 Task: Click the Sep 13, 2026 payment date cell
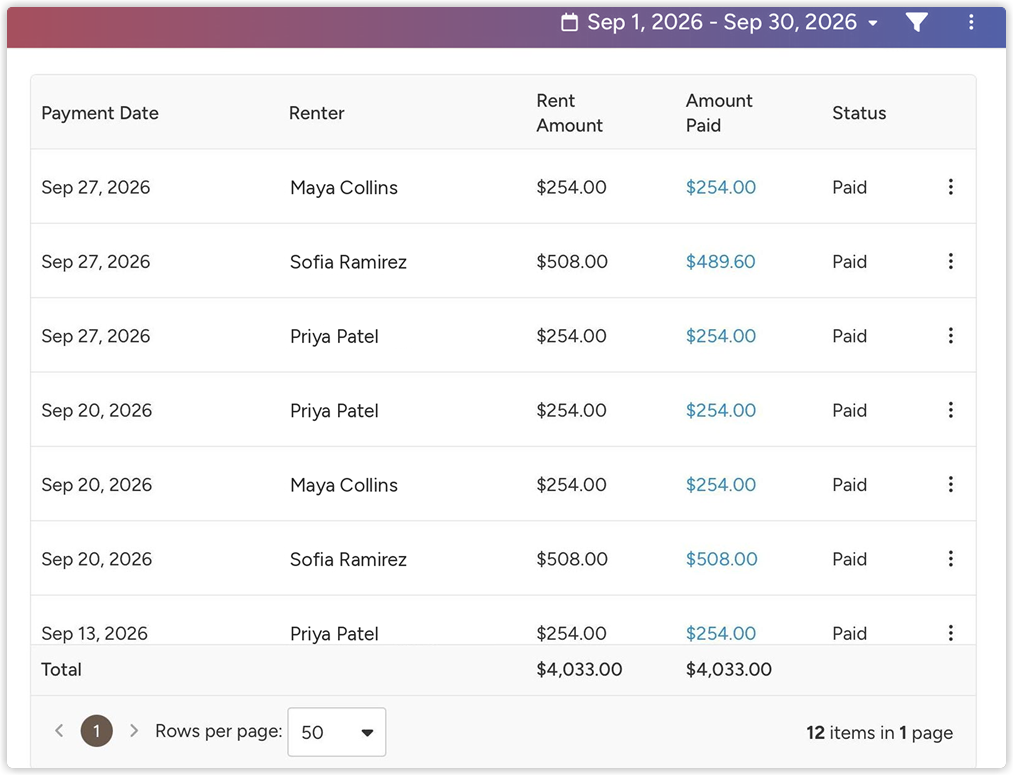95,634
